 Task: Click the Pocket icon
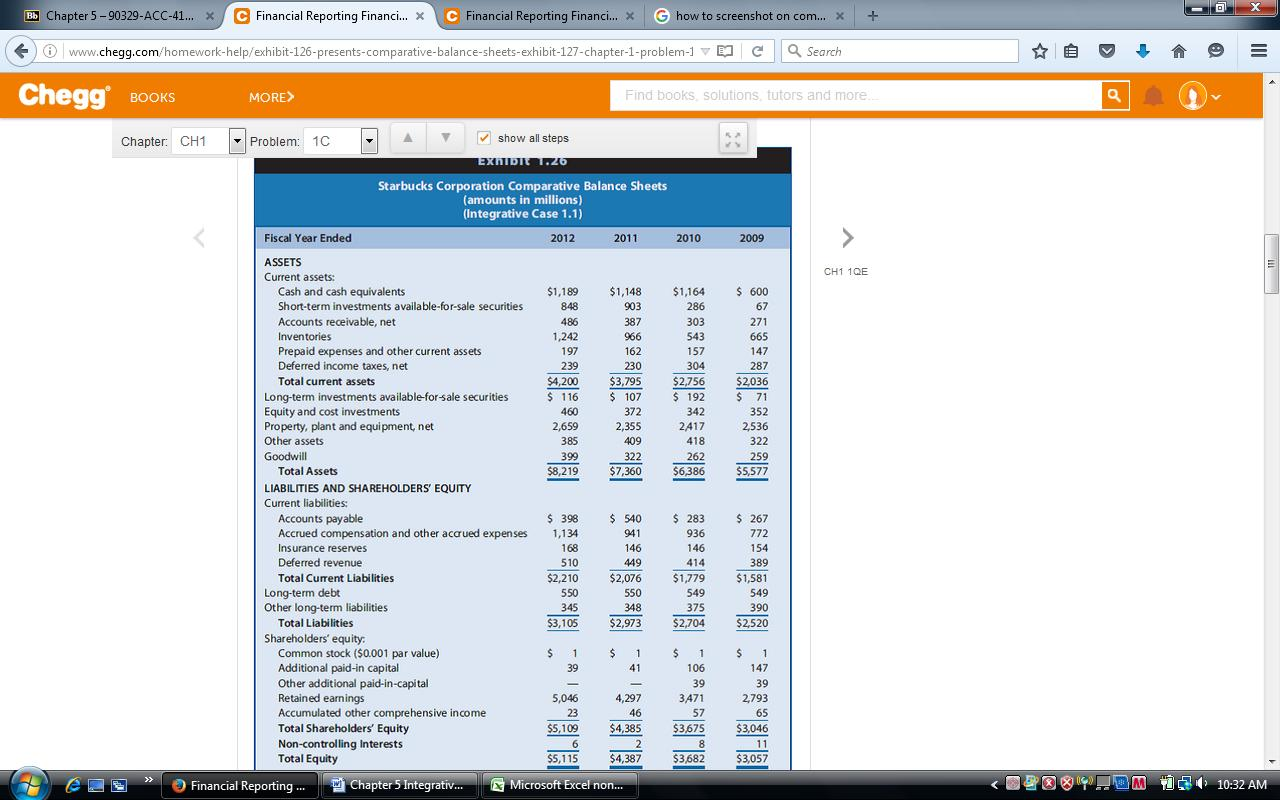click(1107, 51)
